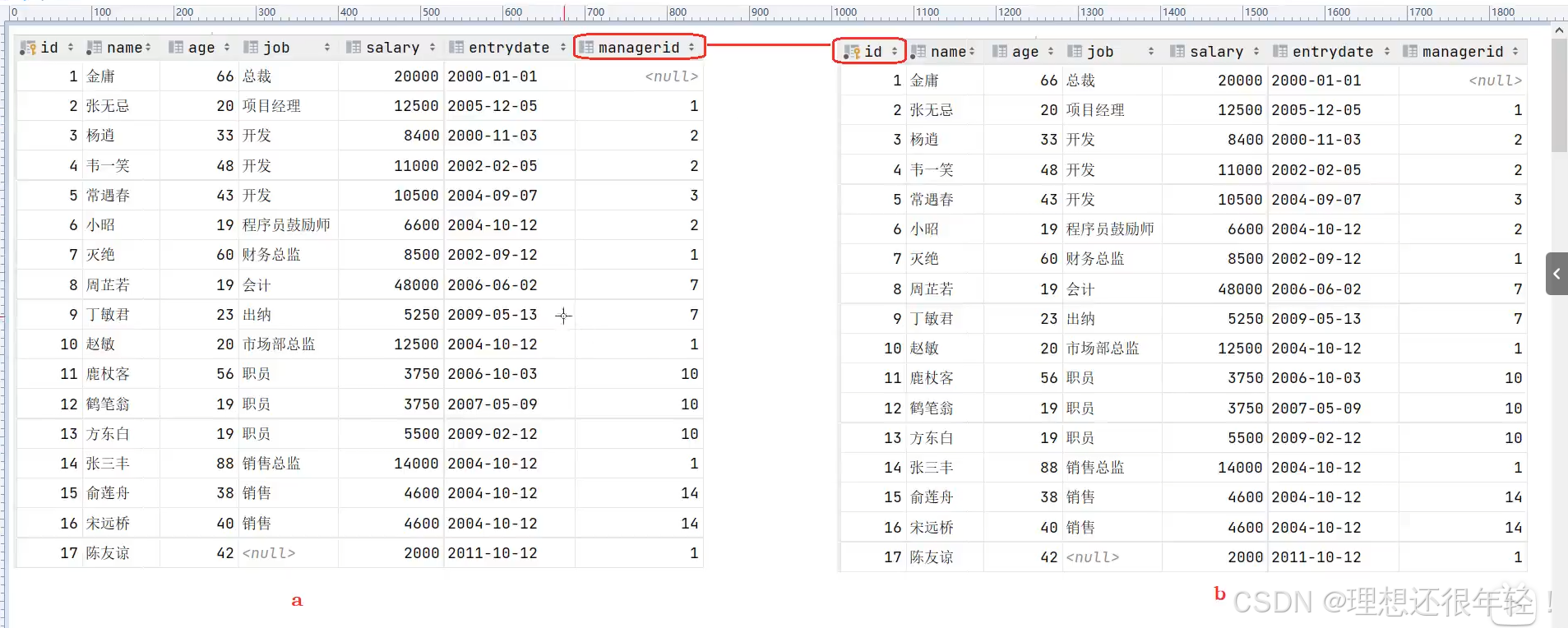Click the salary column icon in the right table
Screen dimensions: 1568x628
1177,52
